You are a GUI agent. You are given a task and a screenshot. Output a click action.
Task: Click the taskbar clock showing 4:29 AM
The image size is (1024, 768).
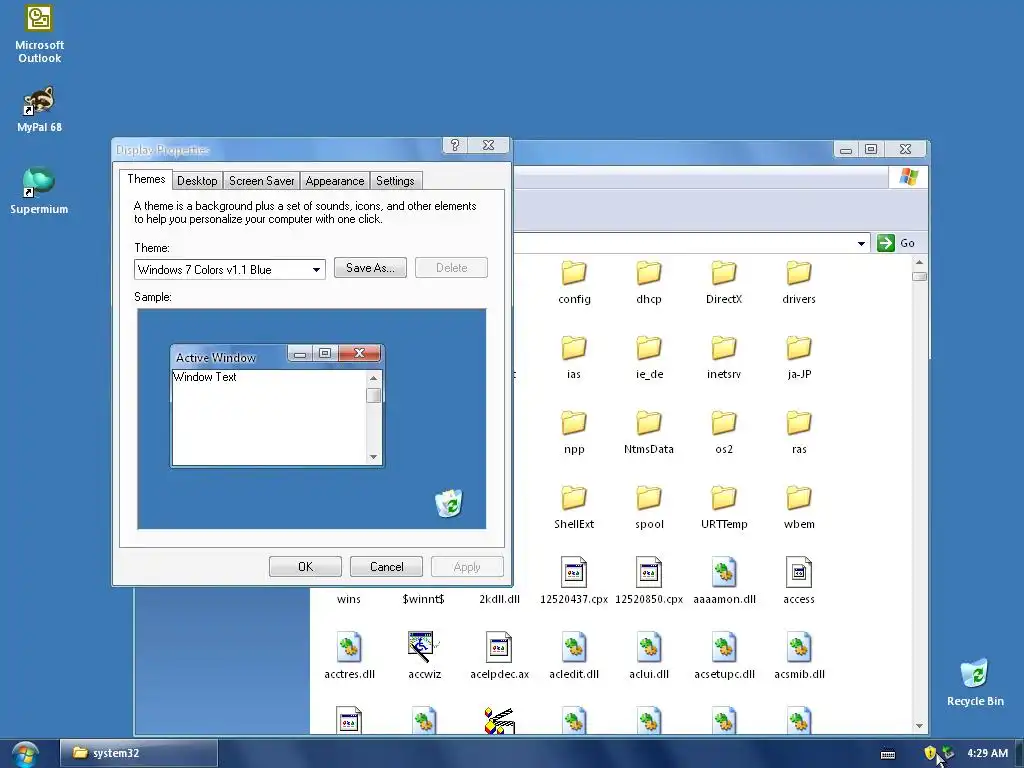987,753
